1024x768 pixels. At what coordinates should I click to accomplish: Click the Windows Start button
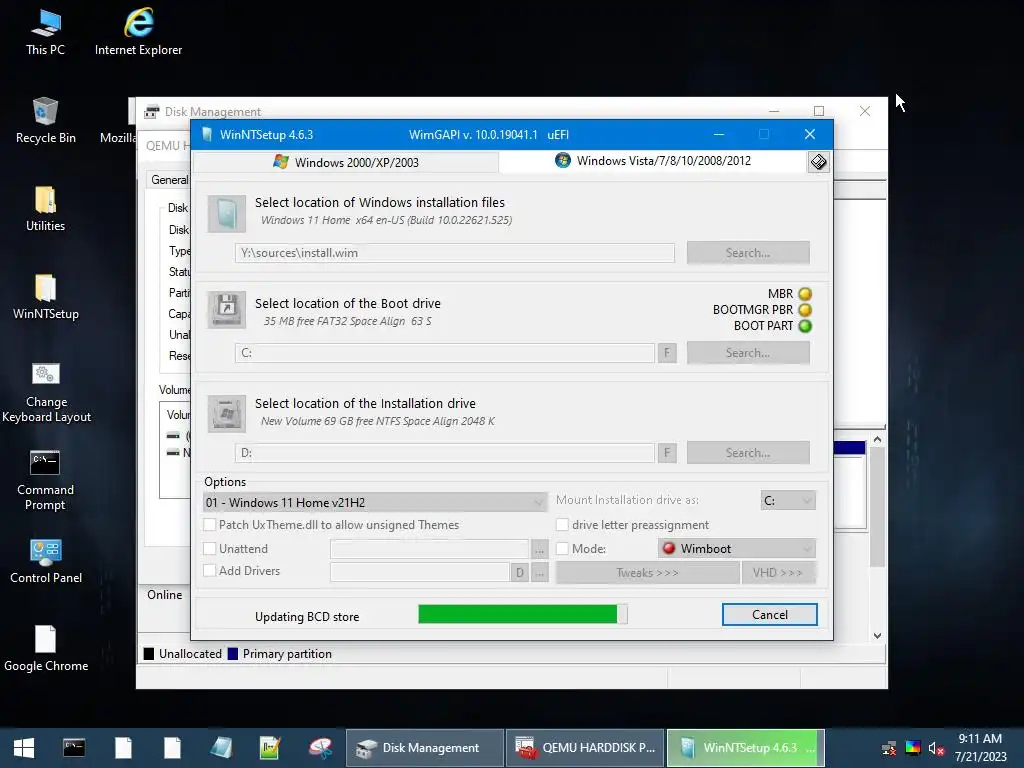tap(24, 748)
